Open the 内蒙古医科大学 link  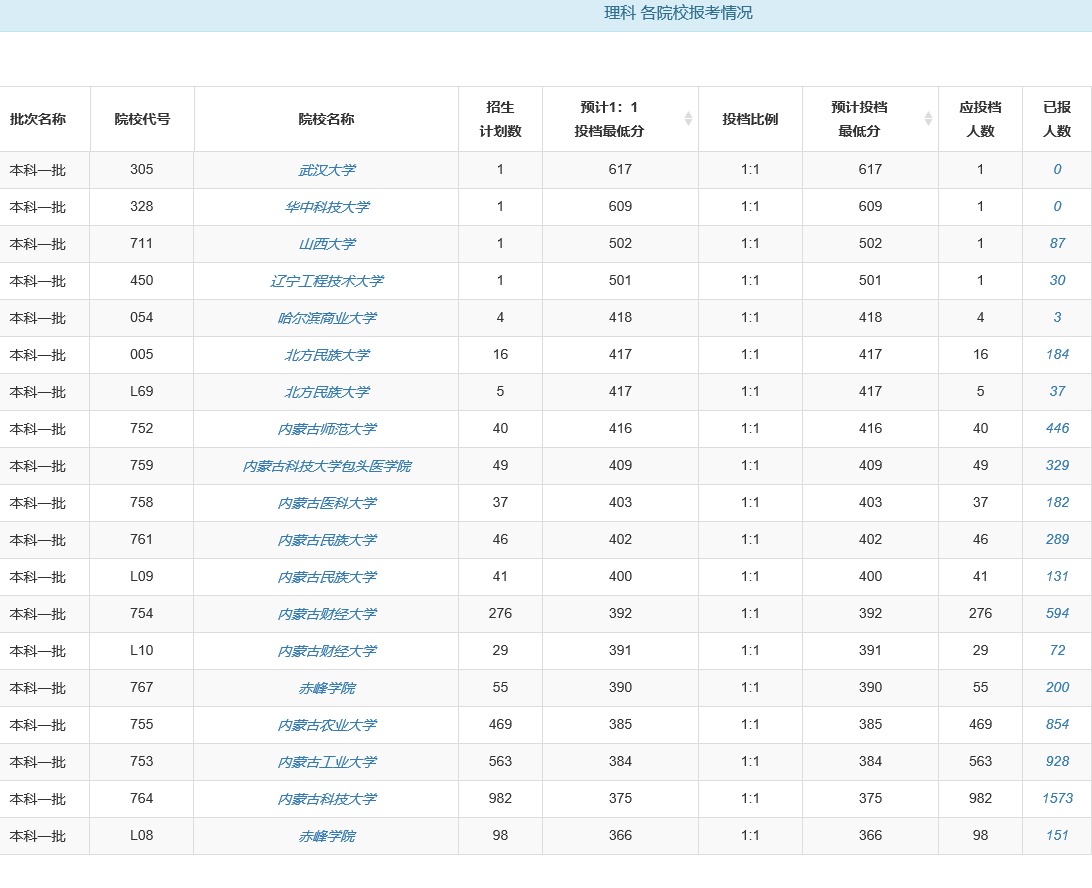click(326, 503)
